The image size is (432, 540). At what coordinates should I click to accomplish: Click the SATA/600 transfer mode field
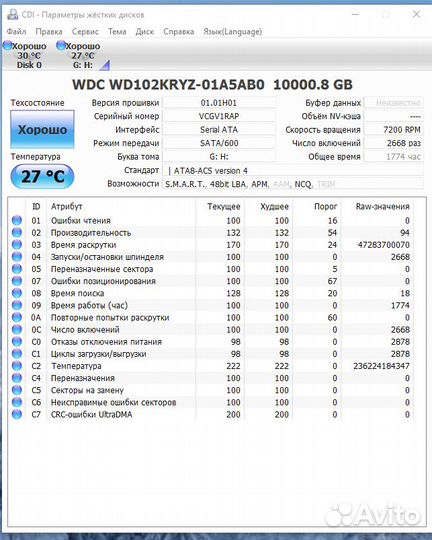(x=219, y=143)
